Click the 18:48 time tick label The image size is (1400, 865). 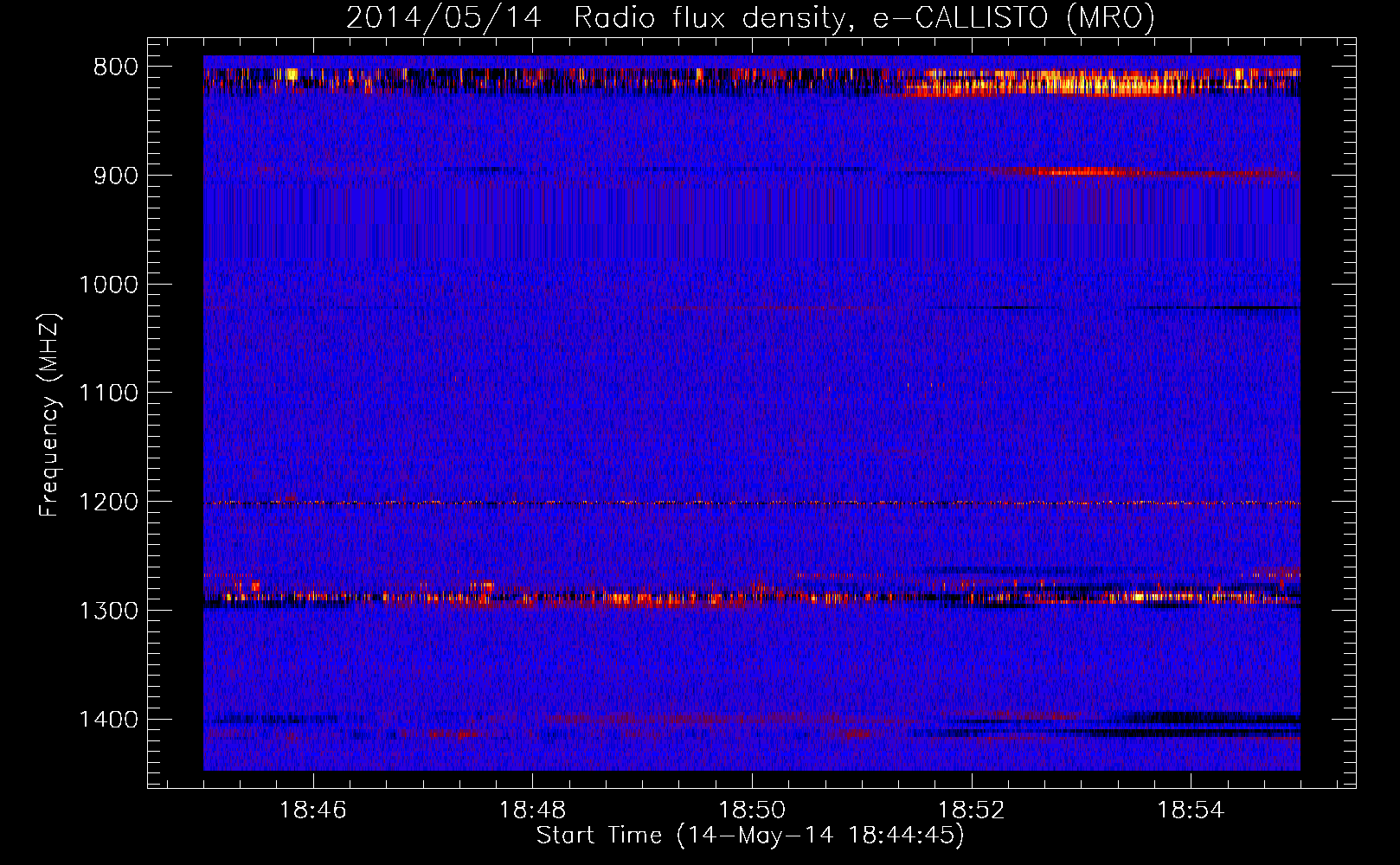[x=532, y=811]
